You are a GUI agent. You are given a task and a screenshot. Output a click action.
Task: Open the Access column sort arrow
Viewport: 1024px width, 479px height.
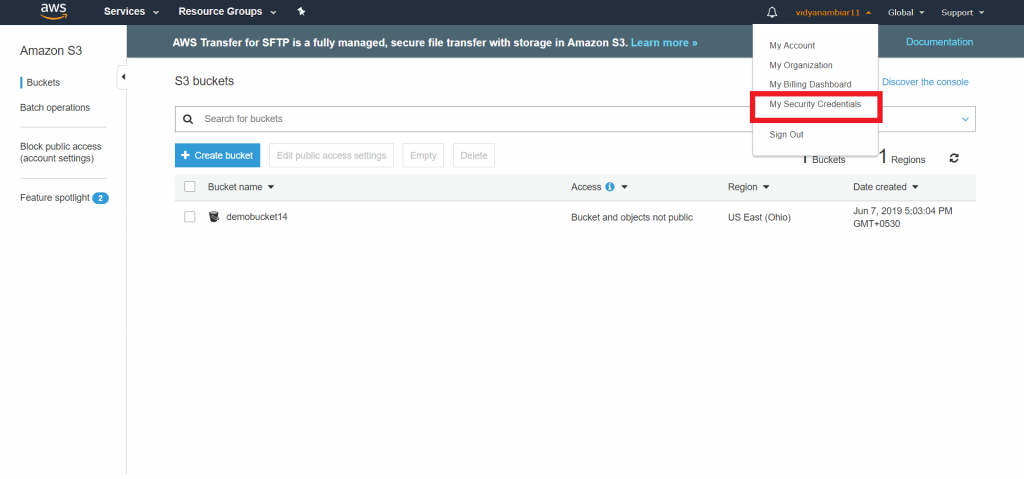point(624,187)
